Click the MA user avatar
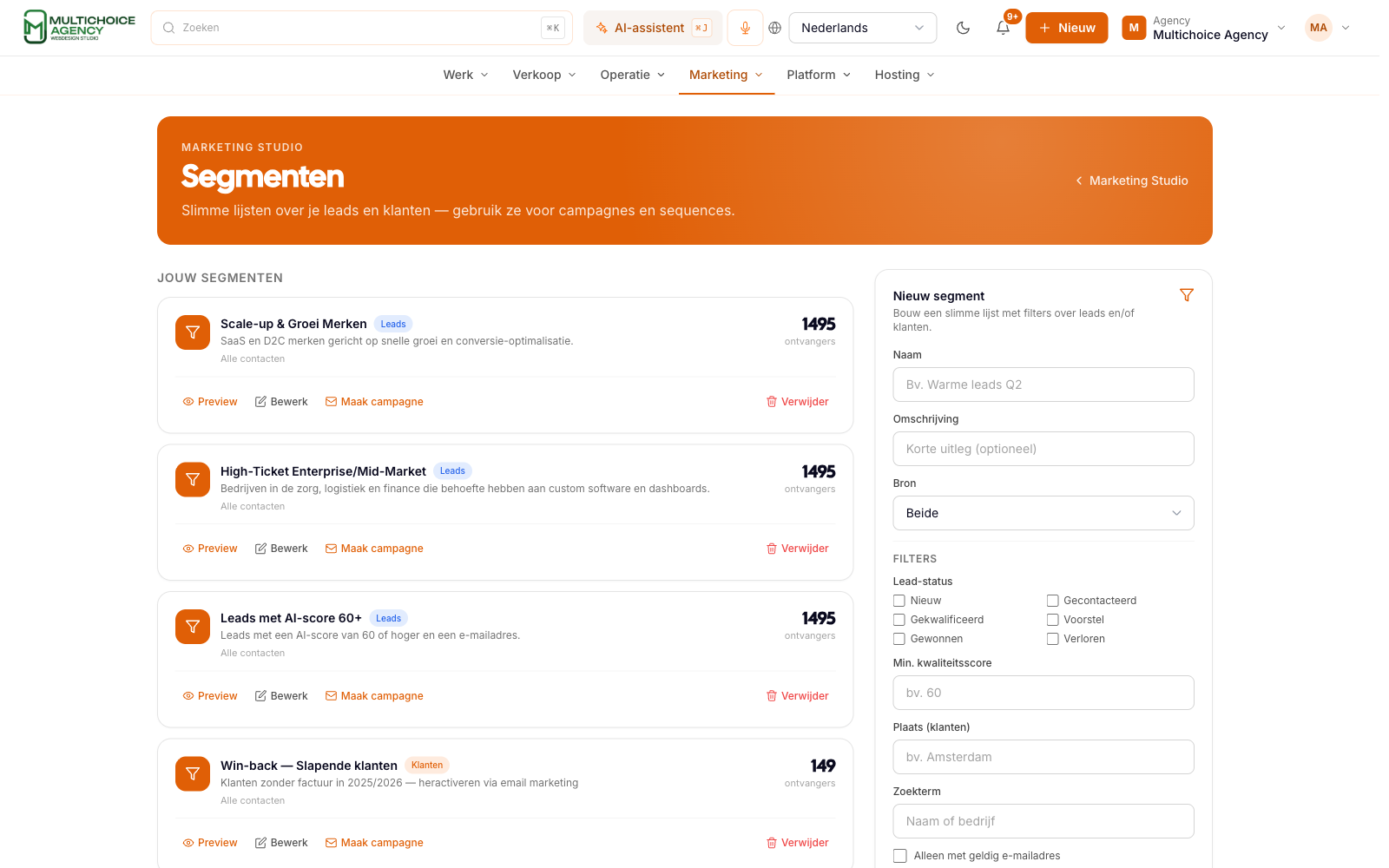 pos(1318,28)
